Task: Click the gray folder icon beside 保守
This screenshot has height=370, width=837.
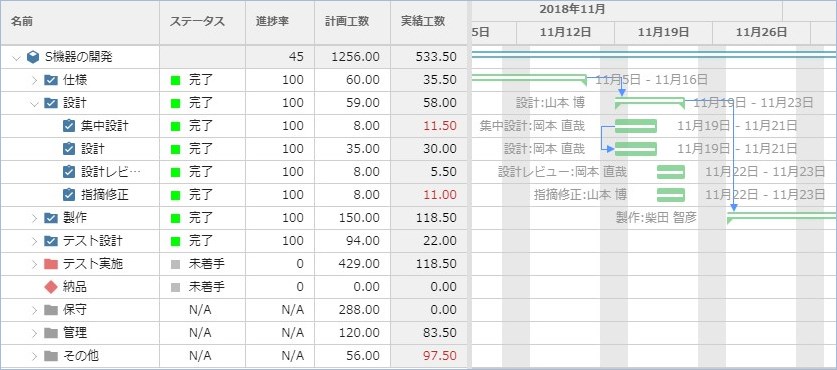Action: click(51, 310)
